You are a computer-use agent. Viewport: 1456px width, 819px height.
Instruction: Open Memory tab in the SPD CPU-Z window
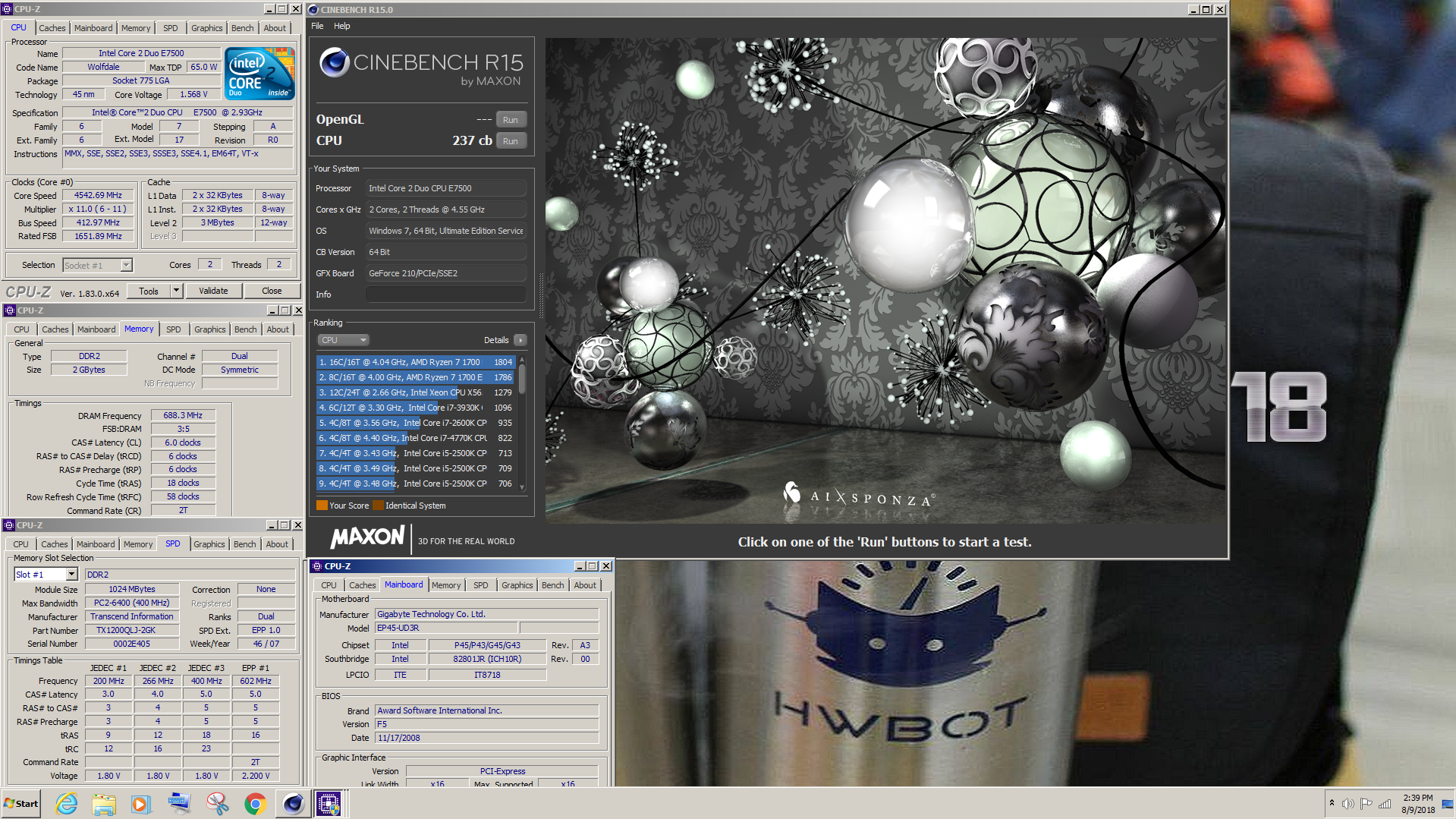138,544
